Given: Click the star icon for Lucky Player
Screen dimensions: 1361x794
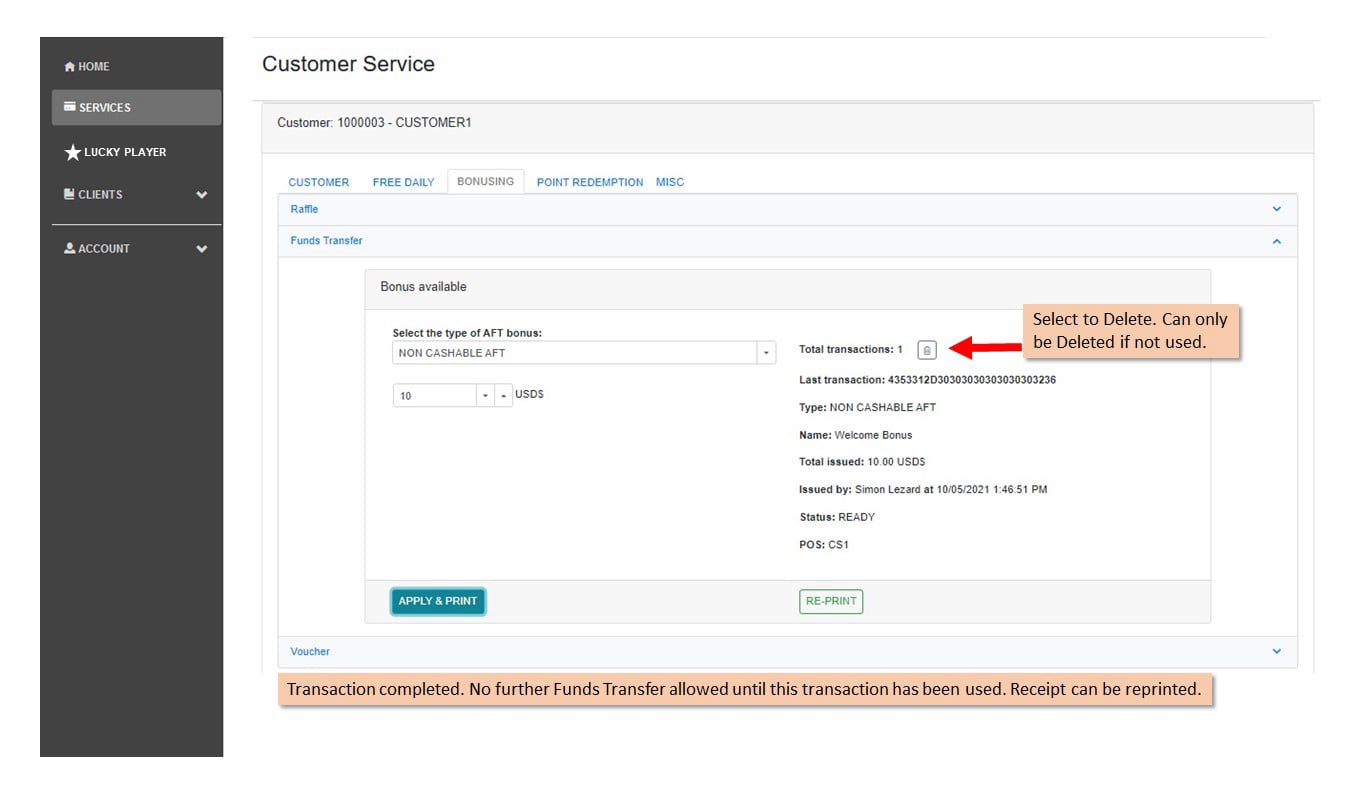Looking at the screenshot, I should (72, 153).
